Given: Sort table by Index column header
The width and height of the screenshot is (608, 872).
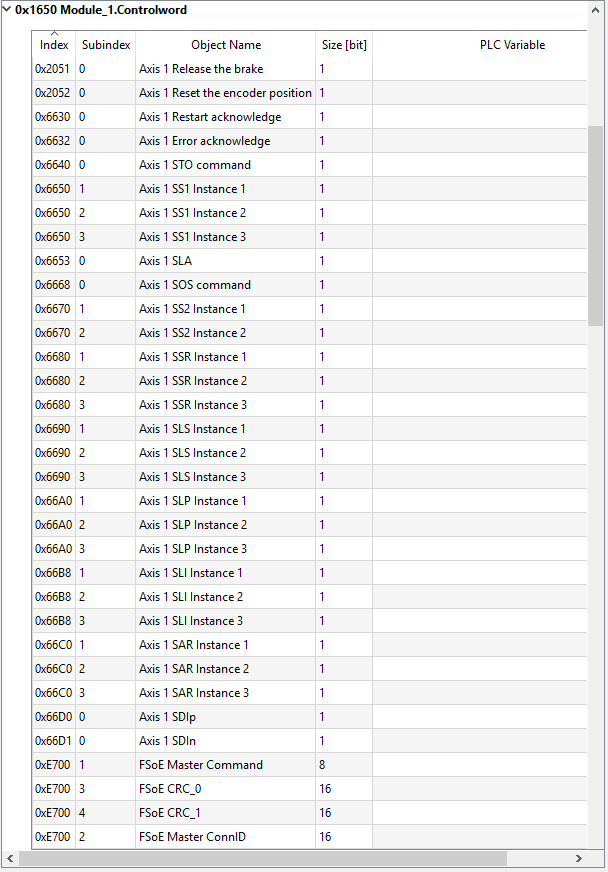Looking at the screenshot, I should click(54, 44).
